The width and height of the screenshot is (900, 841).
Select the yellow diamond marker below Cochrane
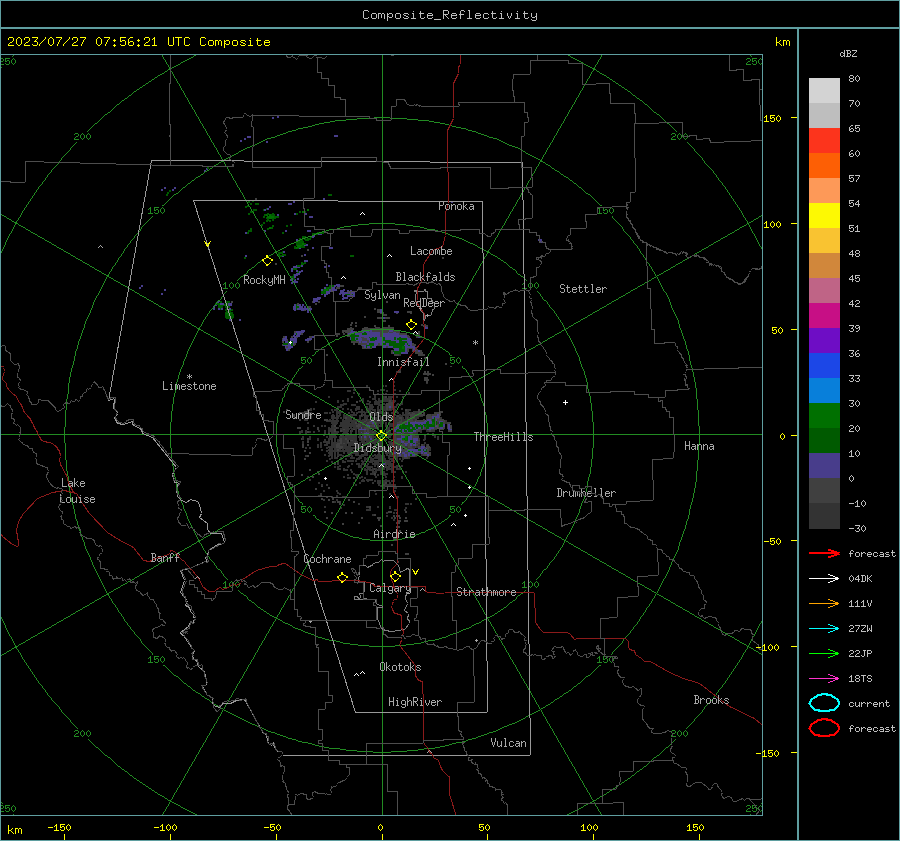[x=342, y=577]
